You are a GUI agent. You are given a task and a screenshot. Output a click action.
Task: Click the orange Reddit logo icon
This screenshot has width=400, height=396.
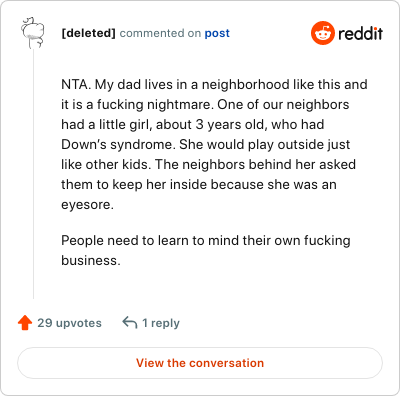click(323, 33)
